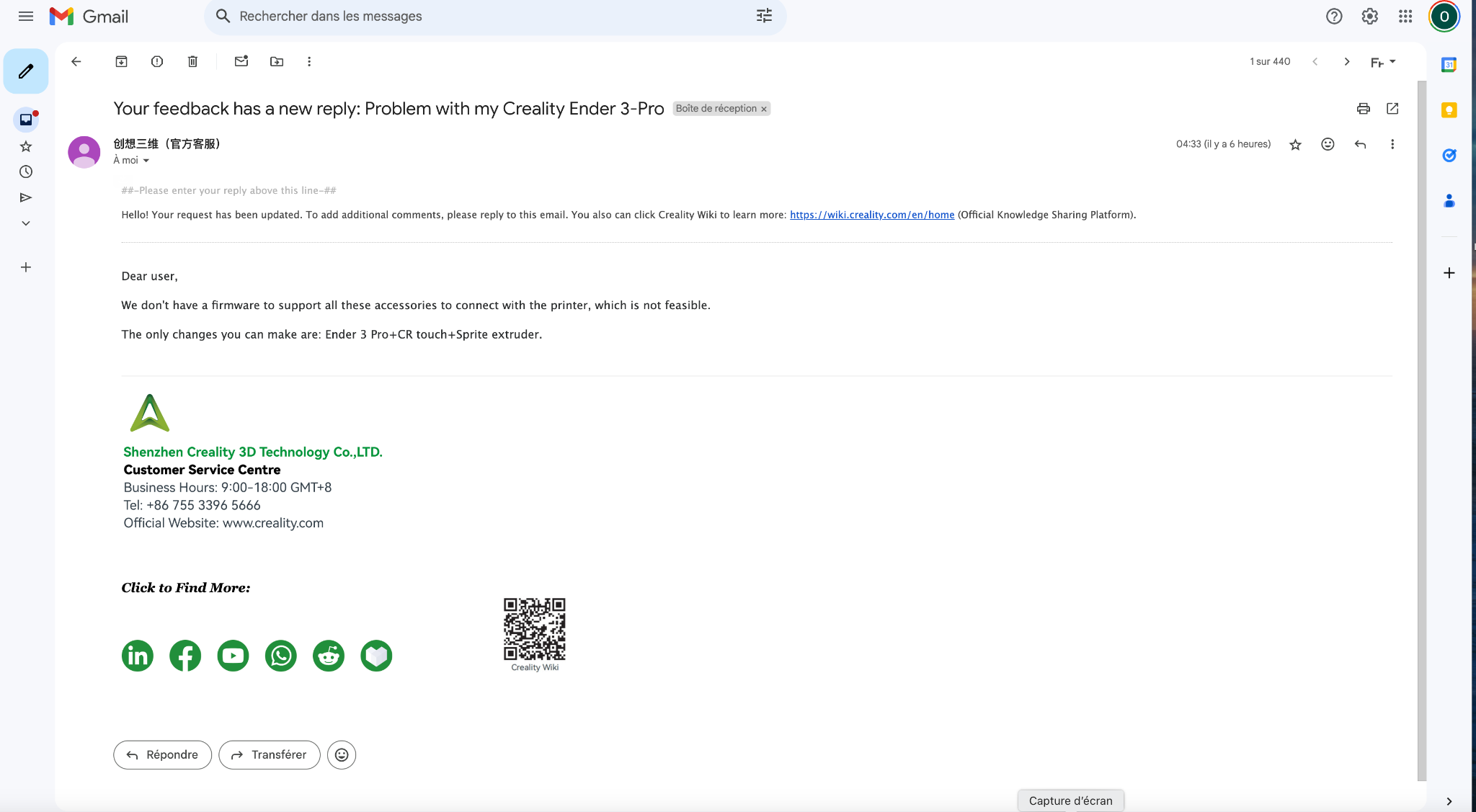Click the Répondre button
Viewport: 1476px width, 812px height.
pos(162,754)
